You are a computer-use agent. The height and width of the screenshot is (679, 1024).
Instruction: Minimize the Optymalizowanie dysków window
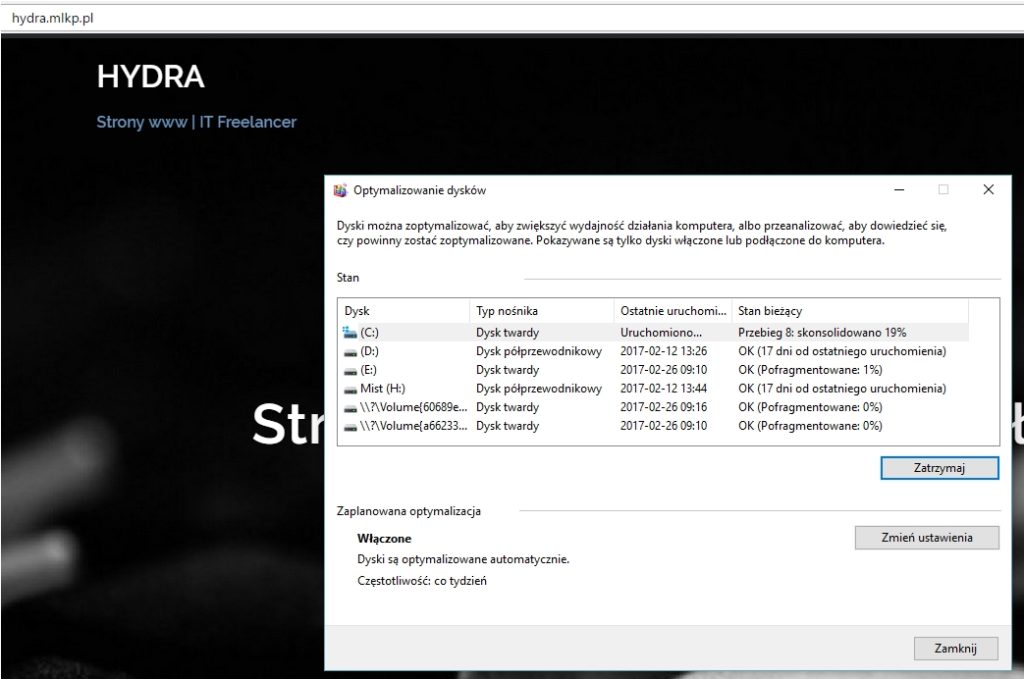pyautogui.click(x=899, y=190)
